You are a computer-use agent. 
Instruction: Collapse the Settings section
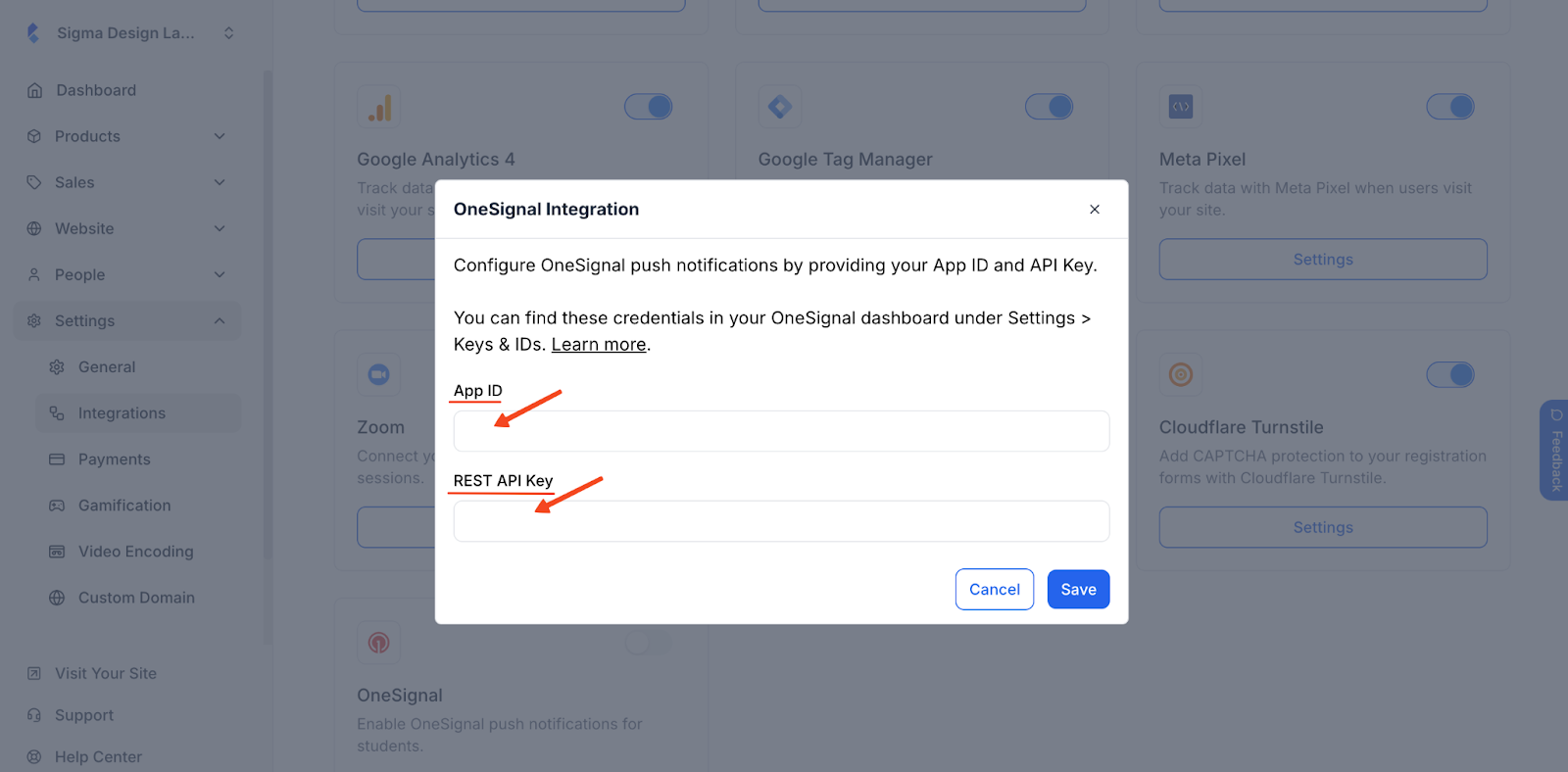[84, 320]
